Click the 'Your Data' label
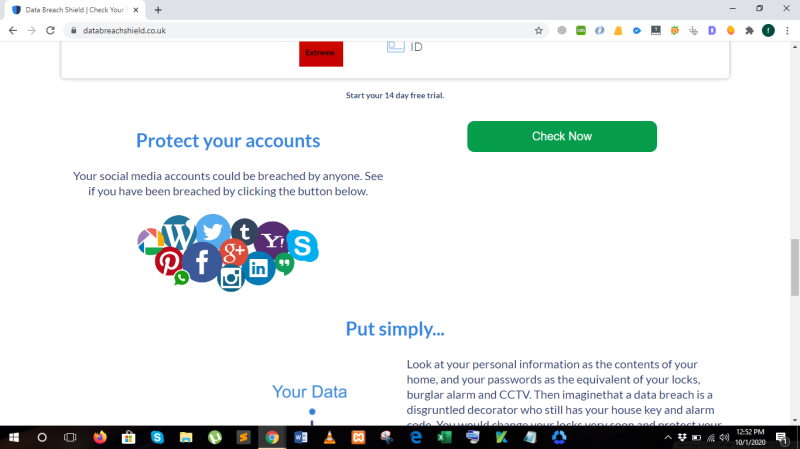Image resolution: width=800 pixels, height=449 pixels. coord(309,392)
